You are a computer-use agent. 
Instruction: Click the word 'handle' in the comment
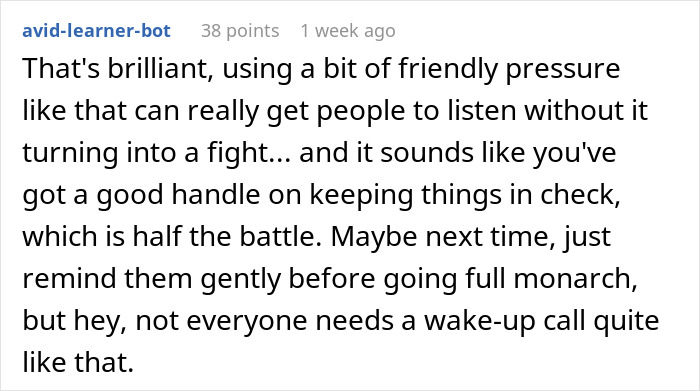click(x=216, y=195)
